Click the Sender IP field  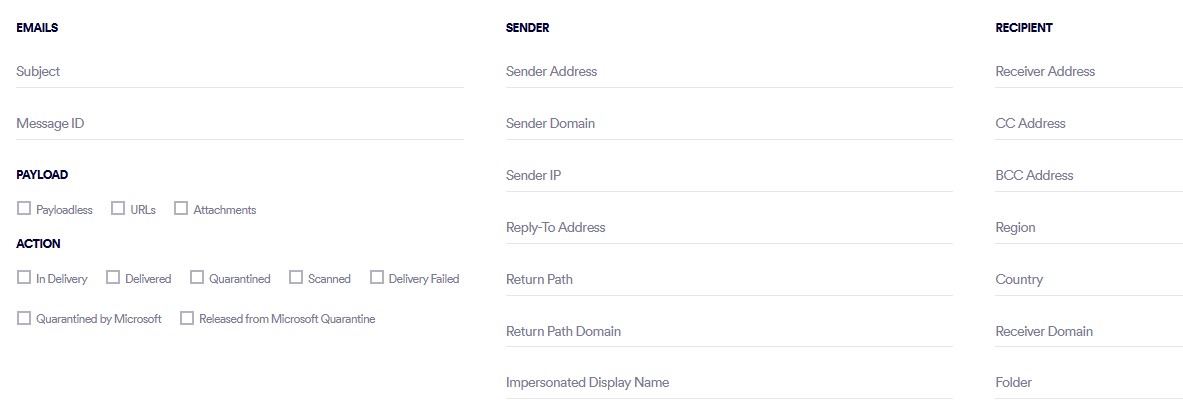coord(729,176)
